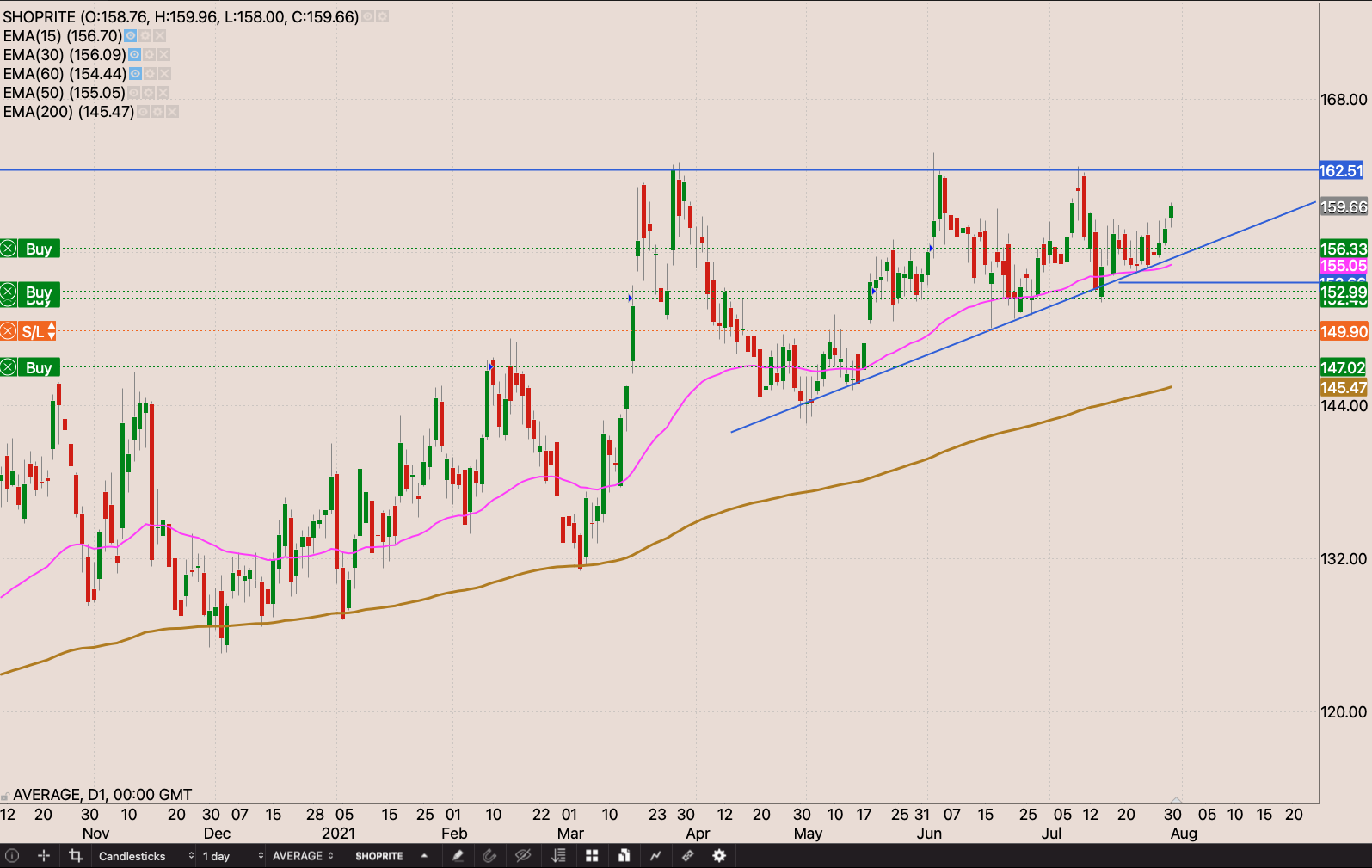Click the 162.51 blue price level tag

click(x=1342, y=171)
